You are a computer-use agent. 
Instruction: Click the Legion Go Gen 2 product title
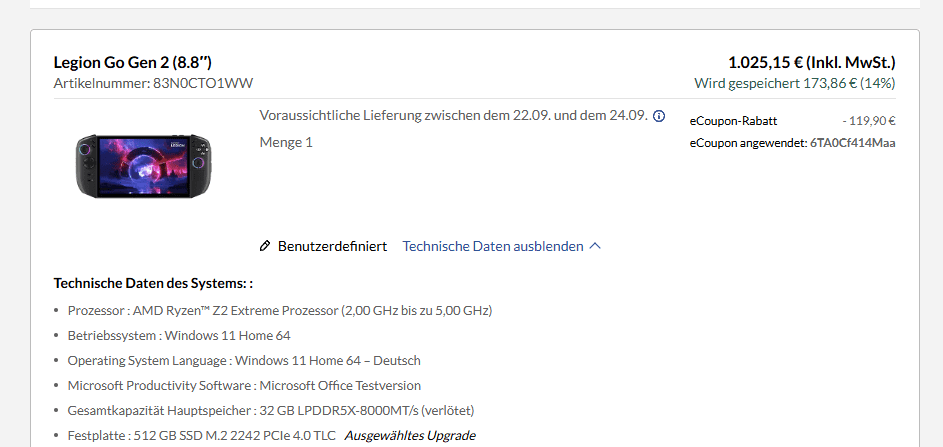point(132,63)
